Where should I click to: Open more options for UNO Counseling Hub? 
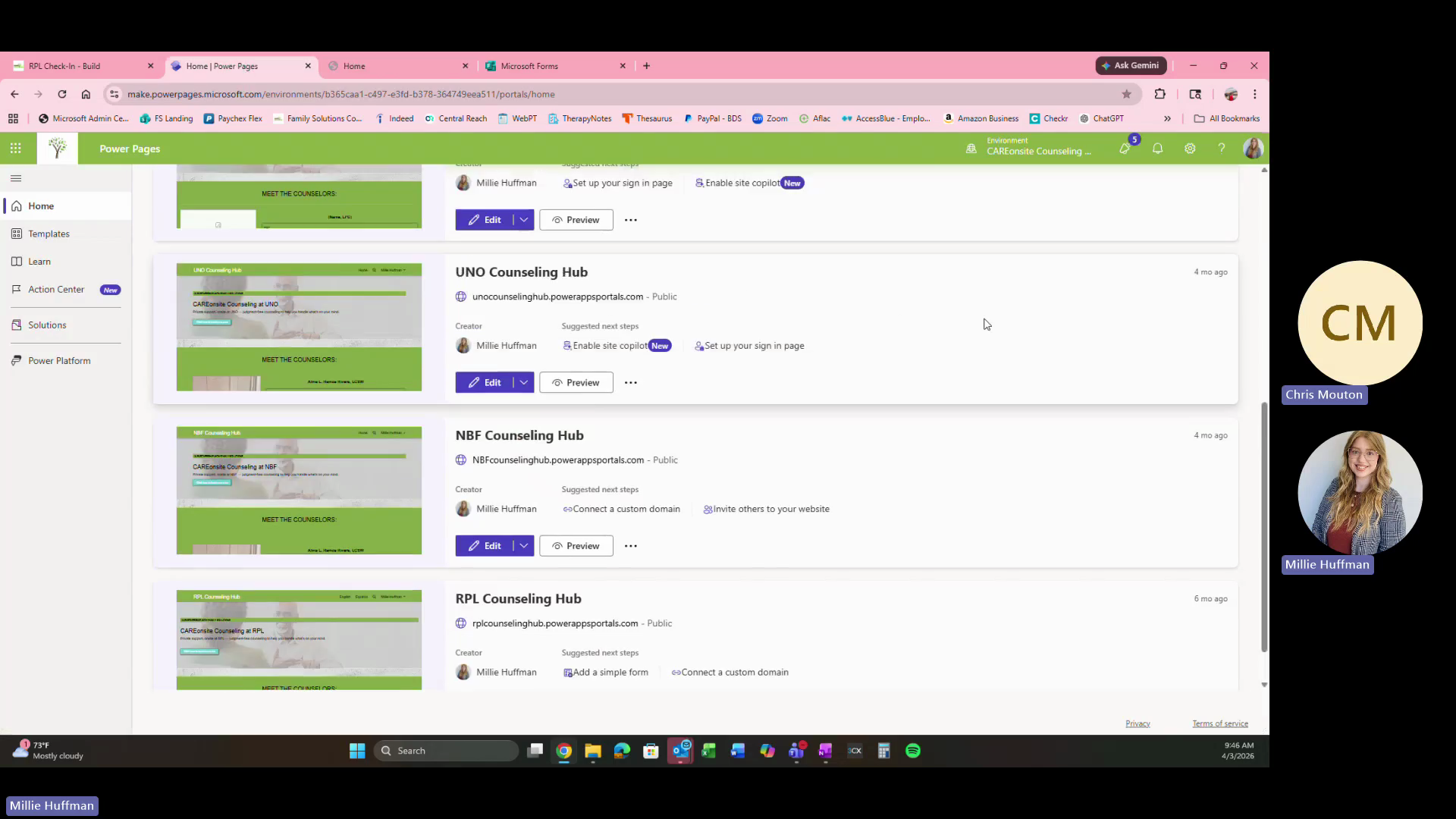tap(630, 383)
